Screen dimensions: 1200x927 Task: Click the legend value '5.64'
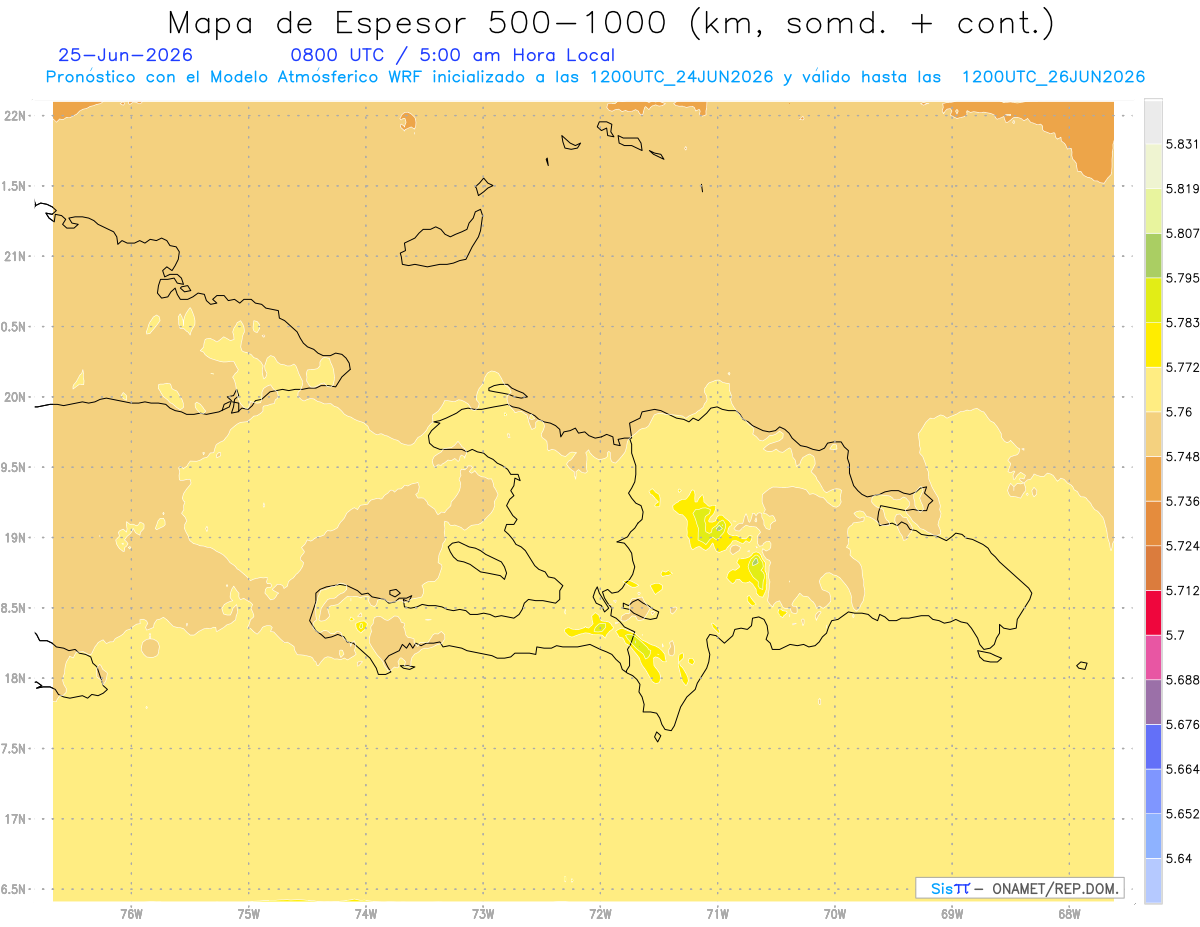pyautogui.click(x=1179, y=858)
